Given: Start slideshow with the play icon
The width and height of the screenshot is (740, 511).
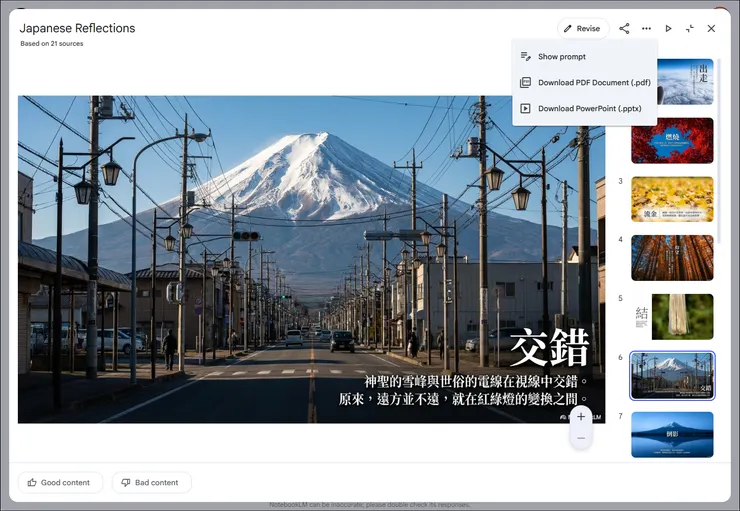Looking at the screenshot, I should (x=668, y=29).
